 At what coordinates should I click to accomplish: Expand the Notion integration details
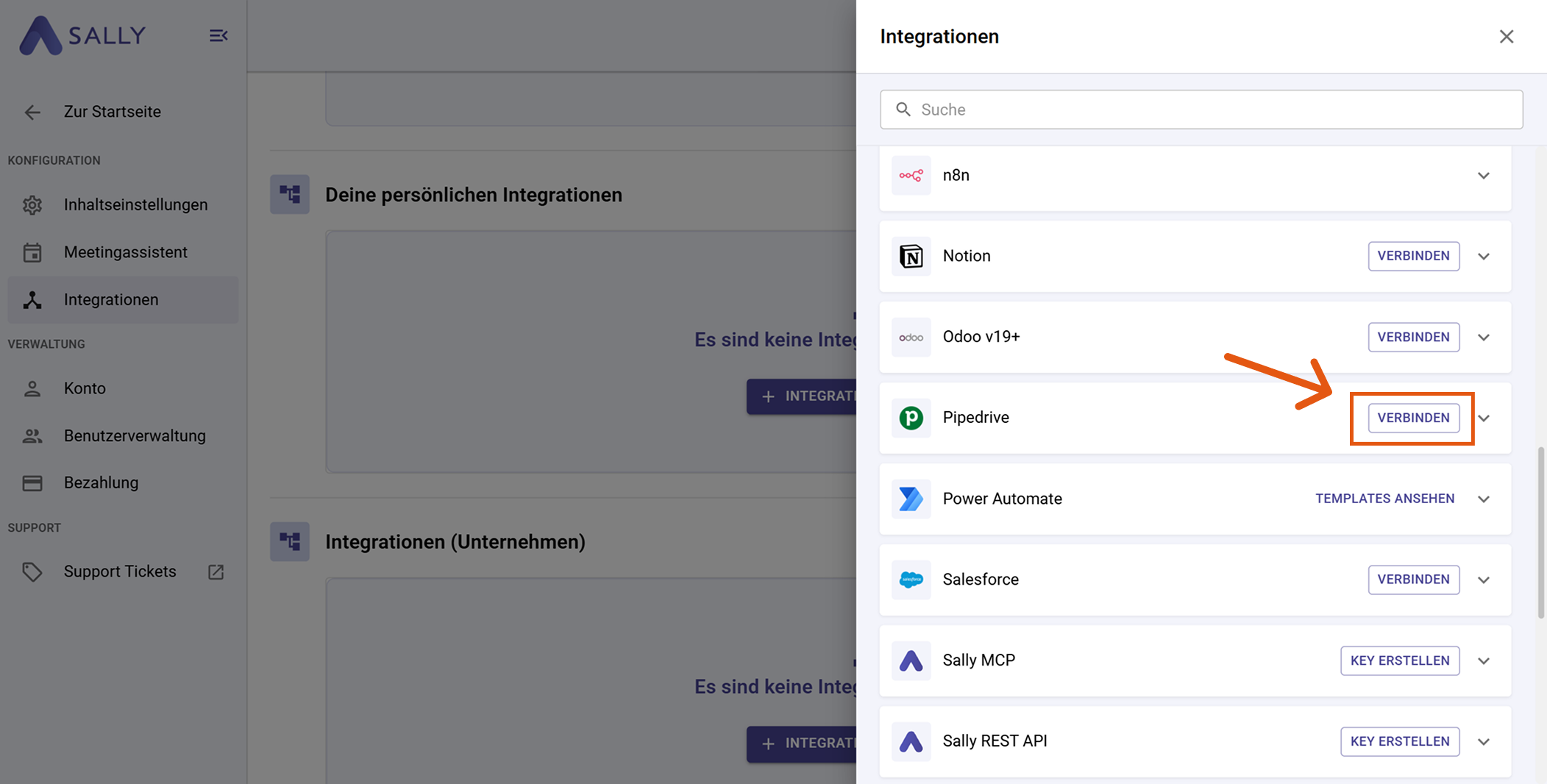coord(1484,256)
